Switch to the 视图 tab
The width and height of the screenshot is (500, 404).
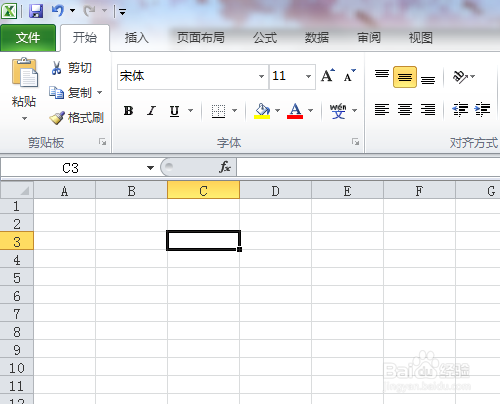[421, 38]
